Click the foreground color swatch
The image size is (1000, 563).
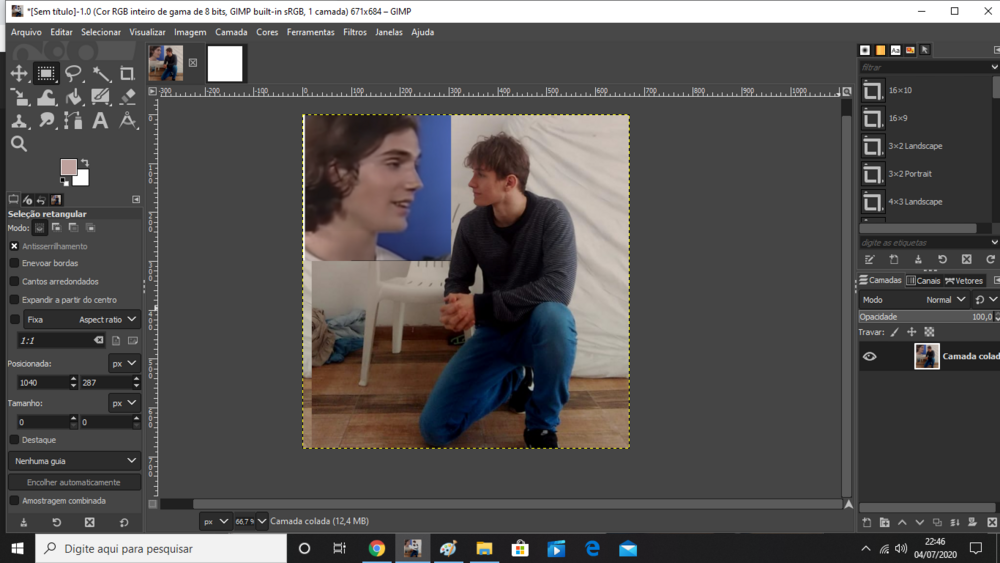tap(68, 167)
